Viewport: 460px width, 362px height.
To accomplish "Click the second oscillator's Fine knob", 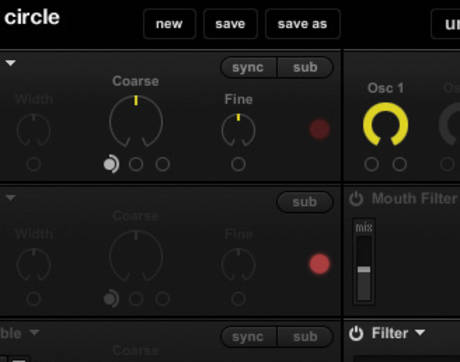I will click(x=238, y=265).
